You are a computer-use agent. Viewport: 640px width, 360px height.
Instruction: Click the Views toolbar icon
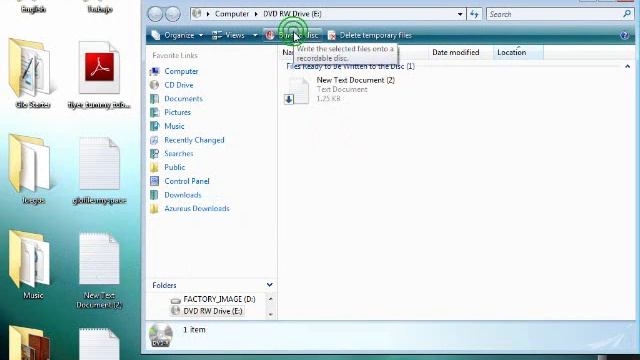tap(217, 35)
